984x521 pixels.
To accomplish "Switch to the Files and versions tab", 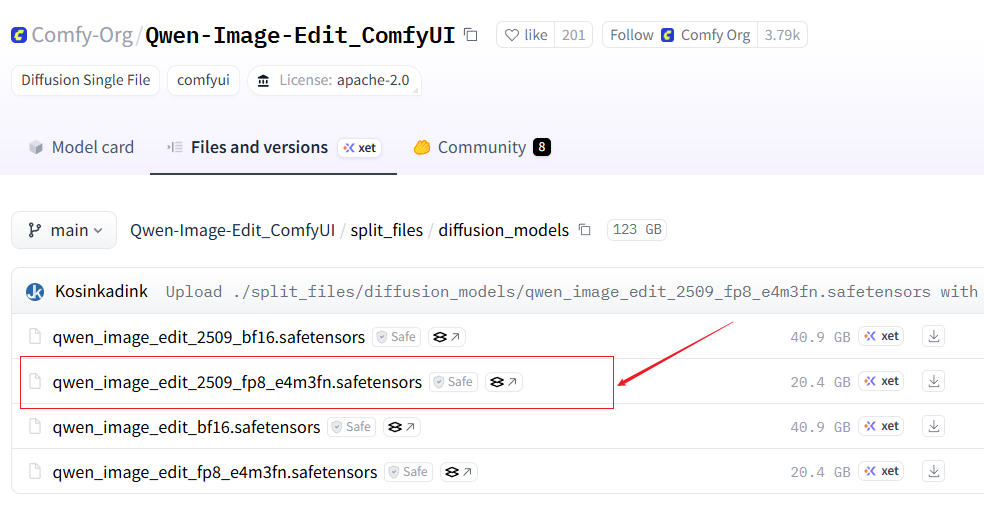I will pyautogui.click(x=259, y=148).
